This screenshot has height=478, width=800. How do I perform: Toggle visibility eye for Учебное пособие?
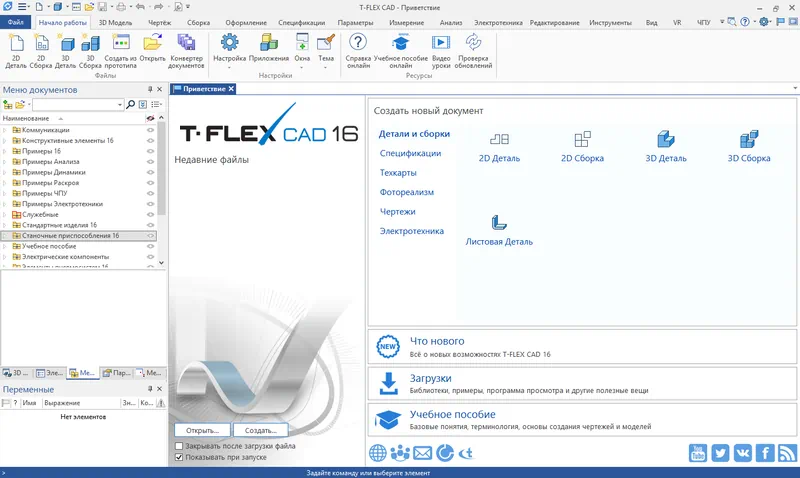coord(151,246)
